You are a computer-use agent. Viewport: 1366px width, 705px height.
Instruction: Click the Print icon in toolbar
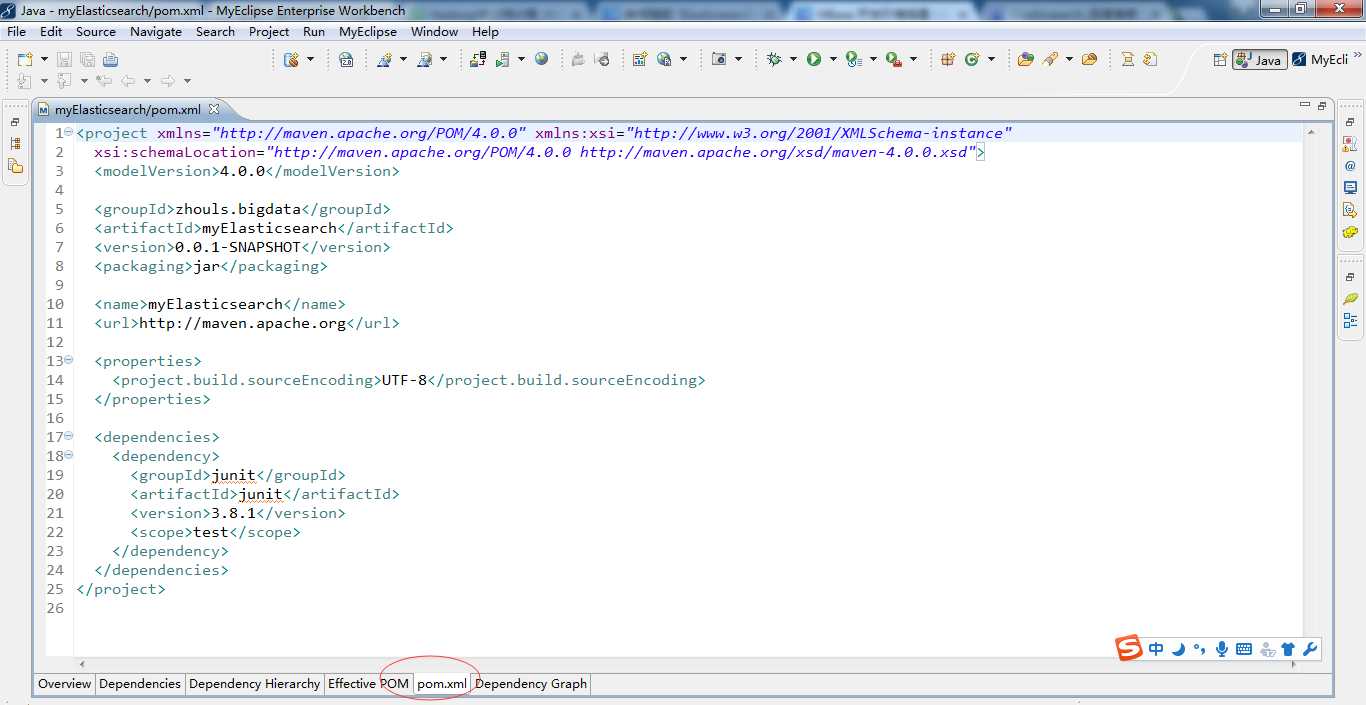coord(110,60)
